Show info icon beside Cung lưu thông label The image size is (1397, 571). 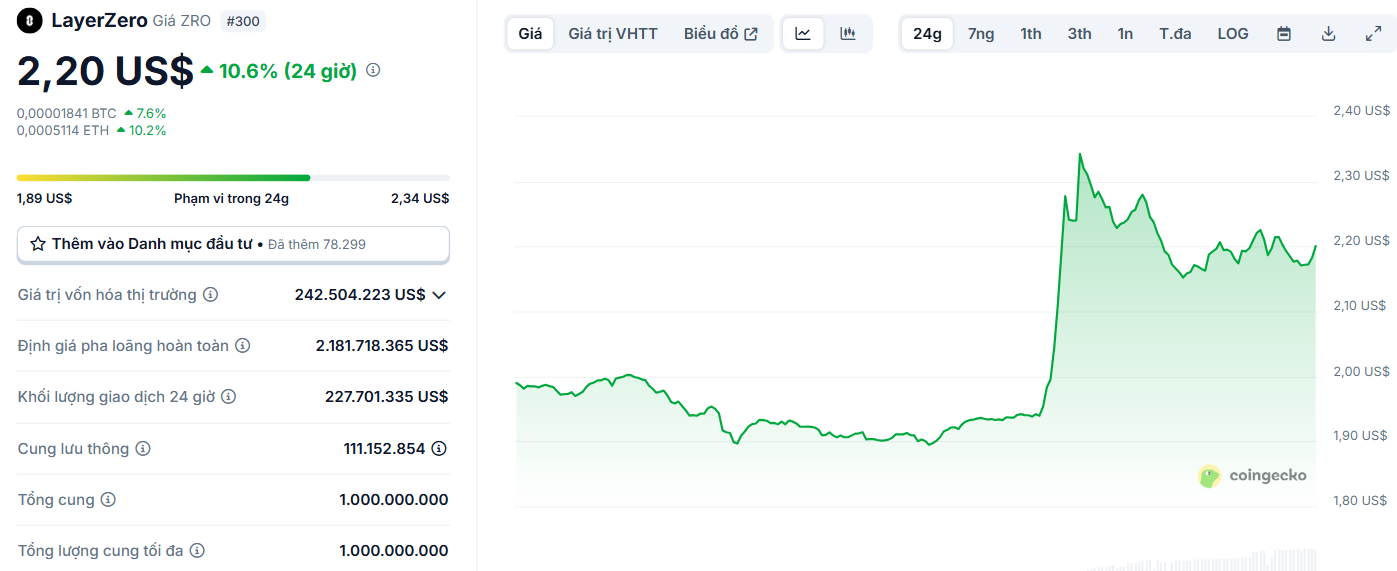(143, 449)
